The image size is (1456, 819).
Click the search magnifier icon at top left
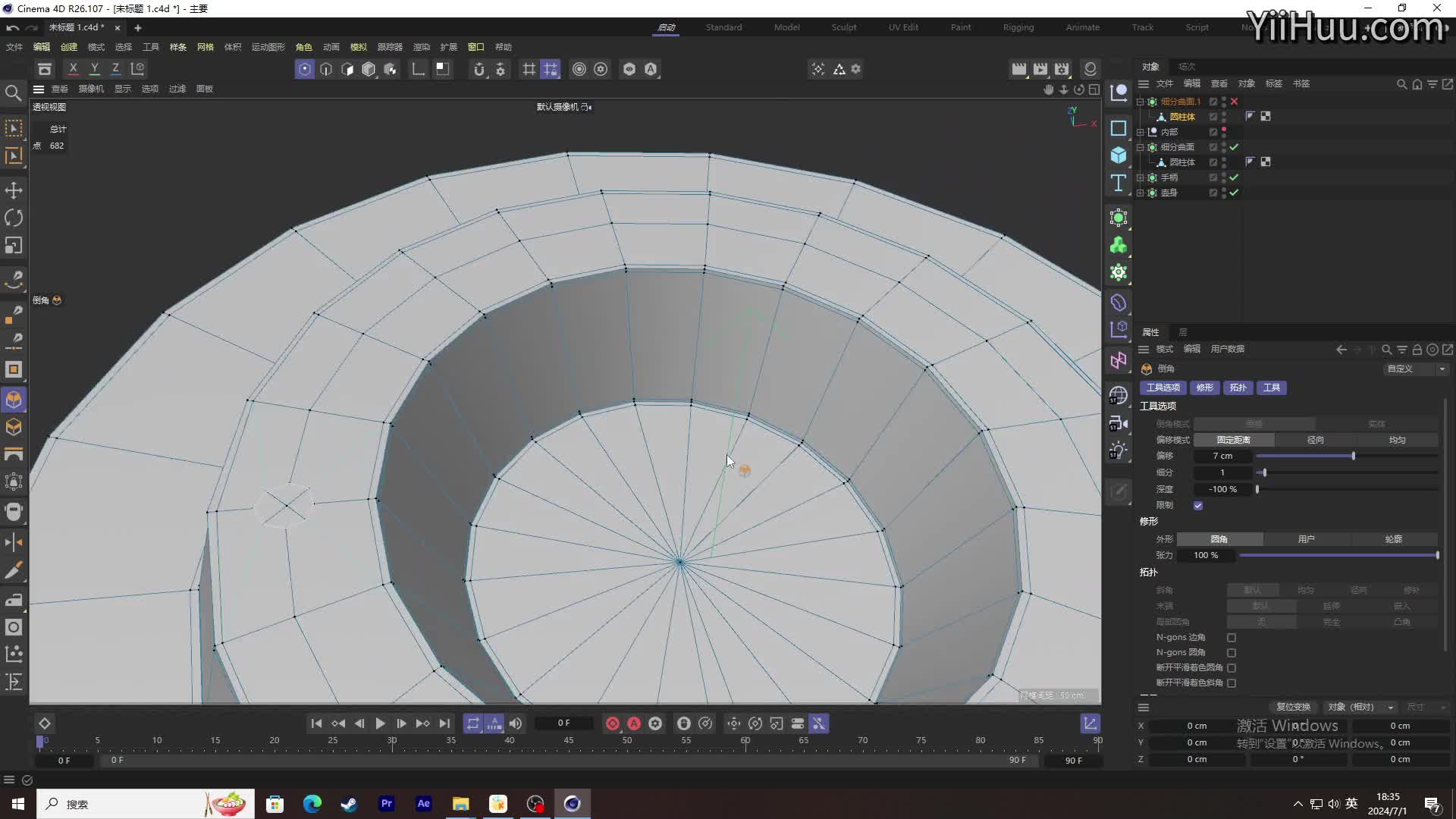click(13, 93)
